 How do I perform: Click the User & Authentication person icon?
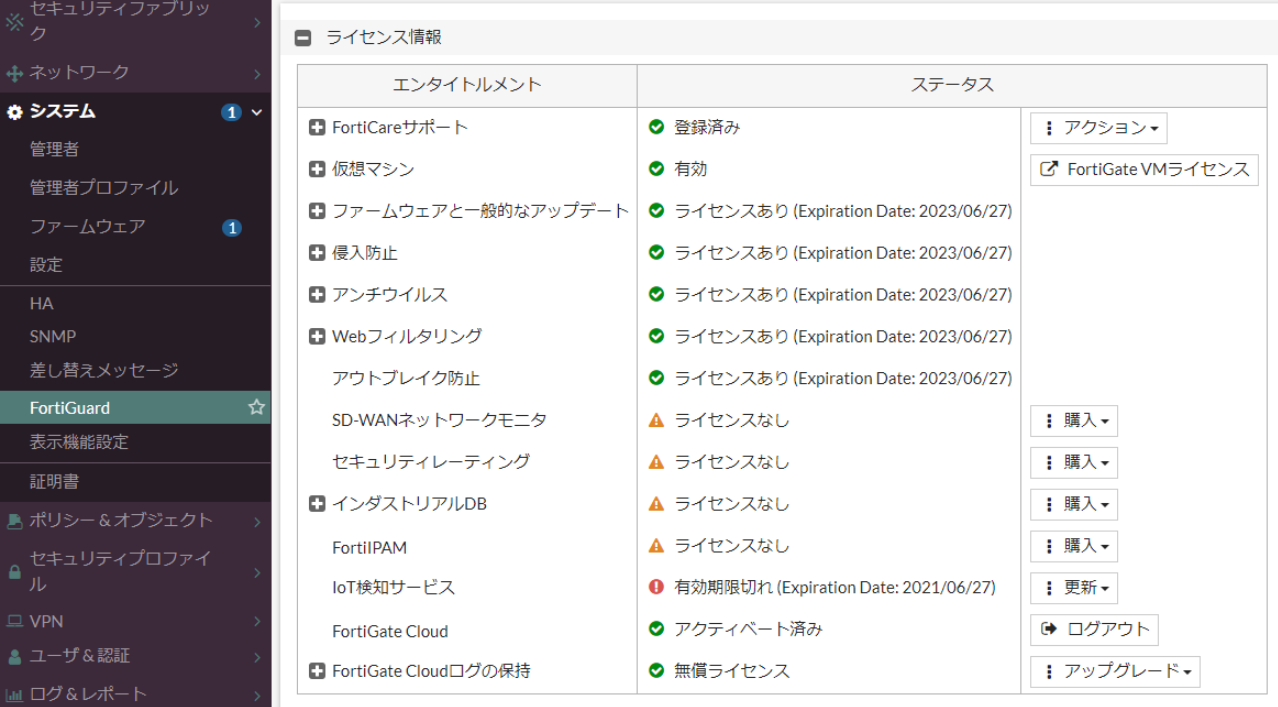click(x=14, y=657)
